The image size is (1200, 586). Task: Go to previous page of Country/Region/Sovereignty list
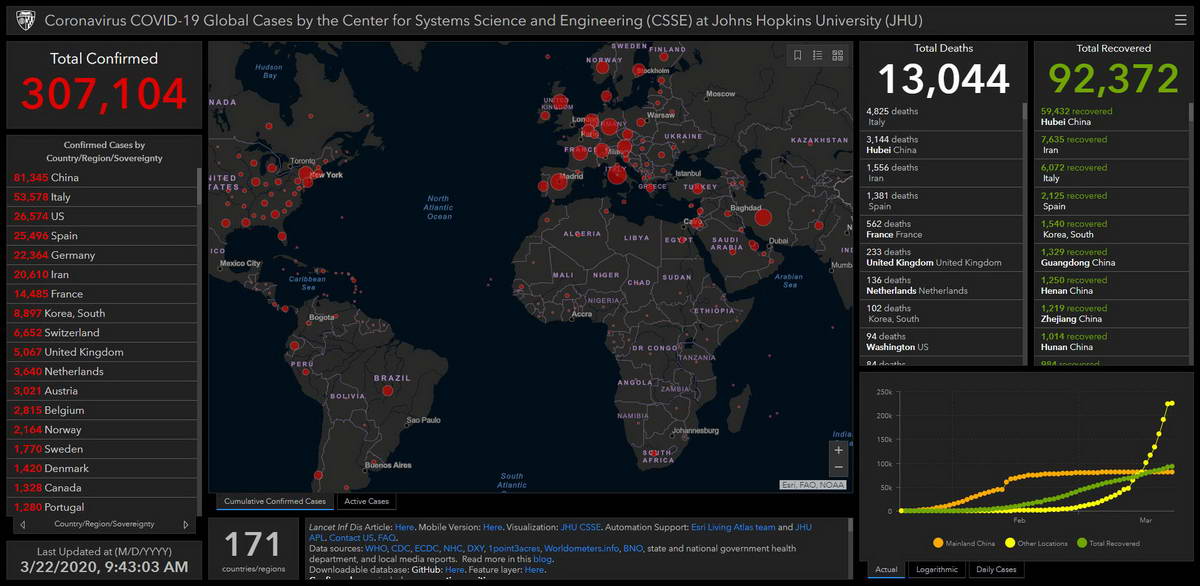coord(23,524)
